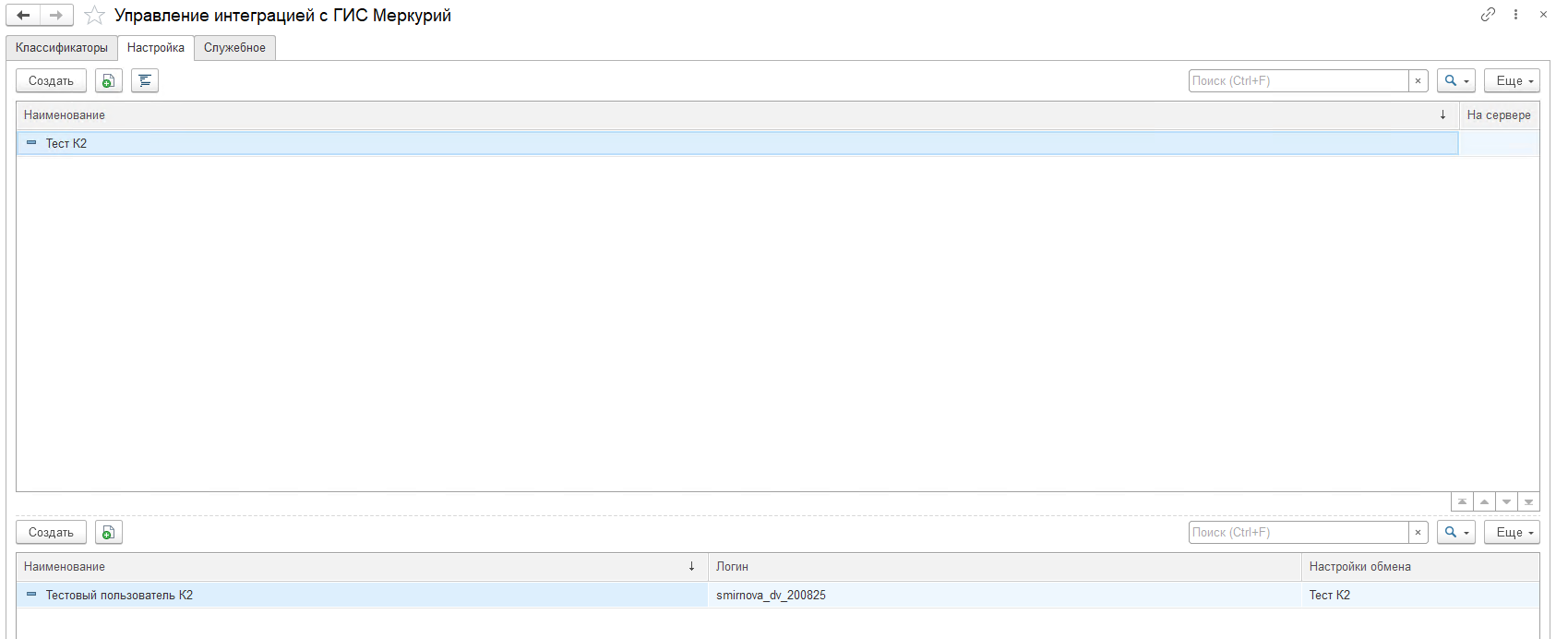Open Еще menu for exchange settings list
The image size is (1568, 639).
(1512, 81)
